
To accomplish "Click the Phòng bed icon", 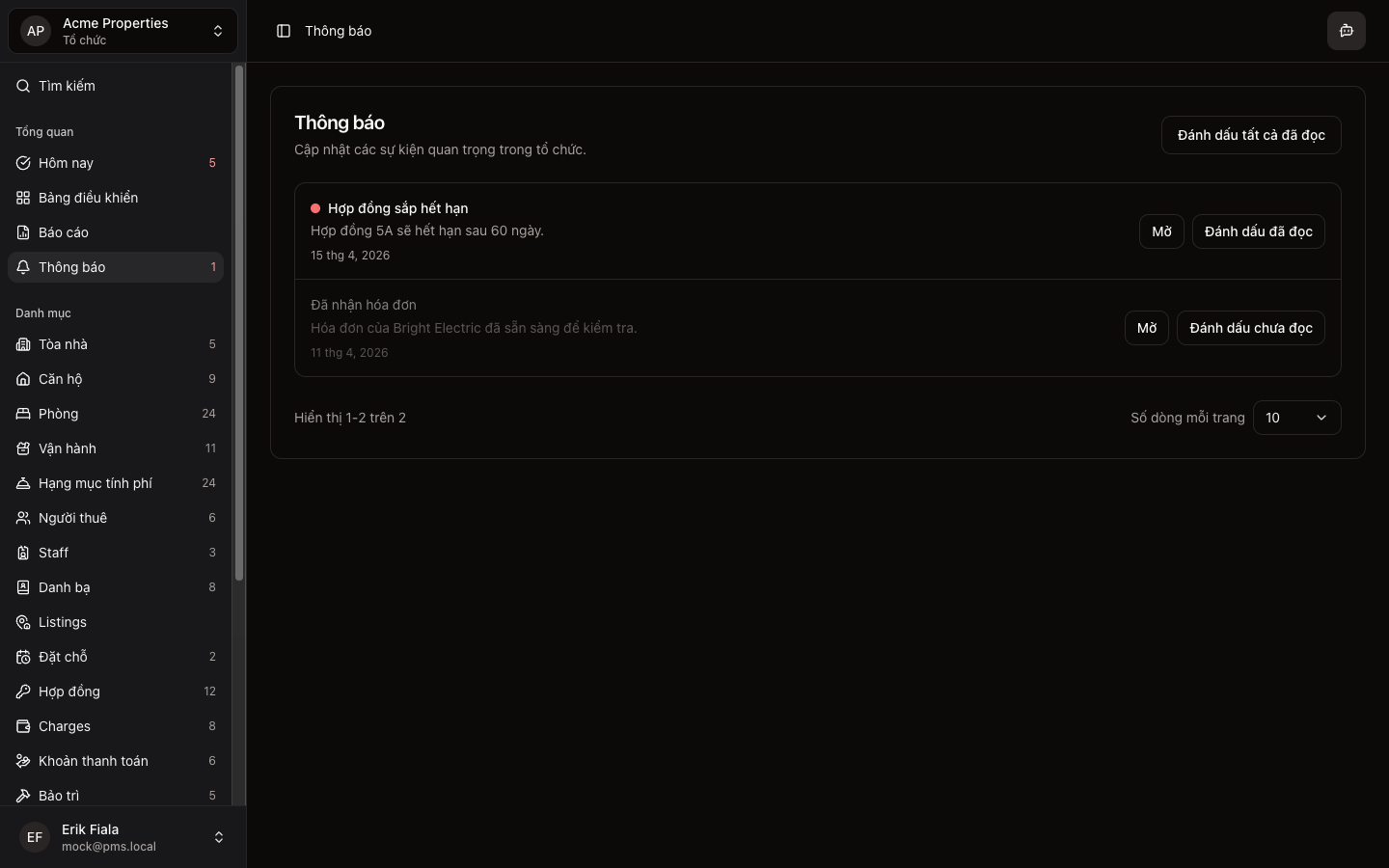I will tap(23, 414).
